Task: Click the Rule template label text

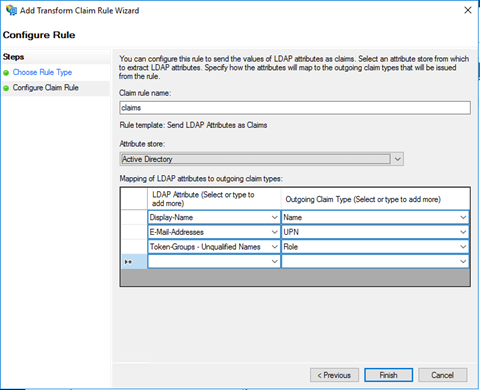Action: pos(193,125)
